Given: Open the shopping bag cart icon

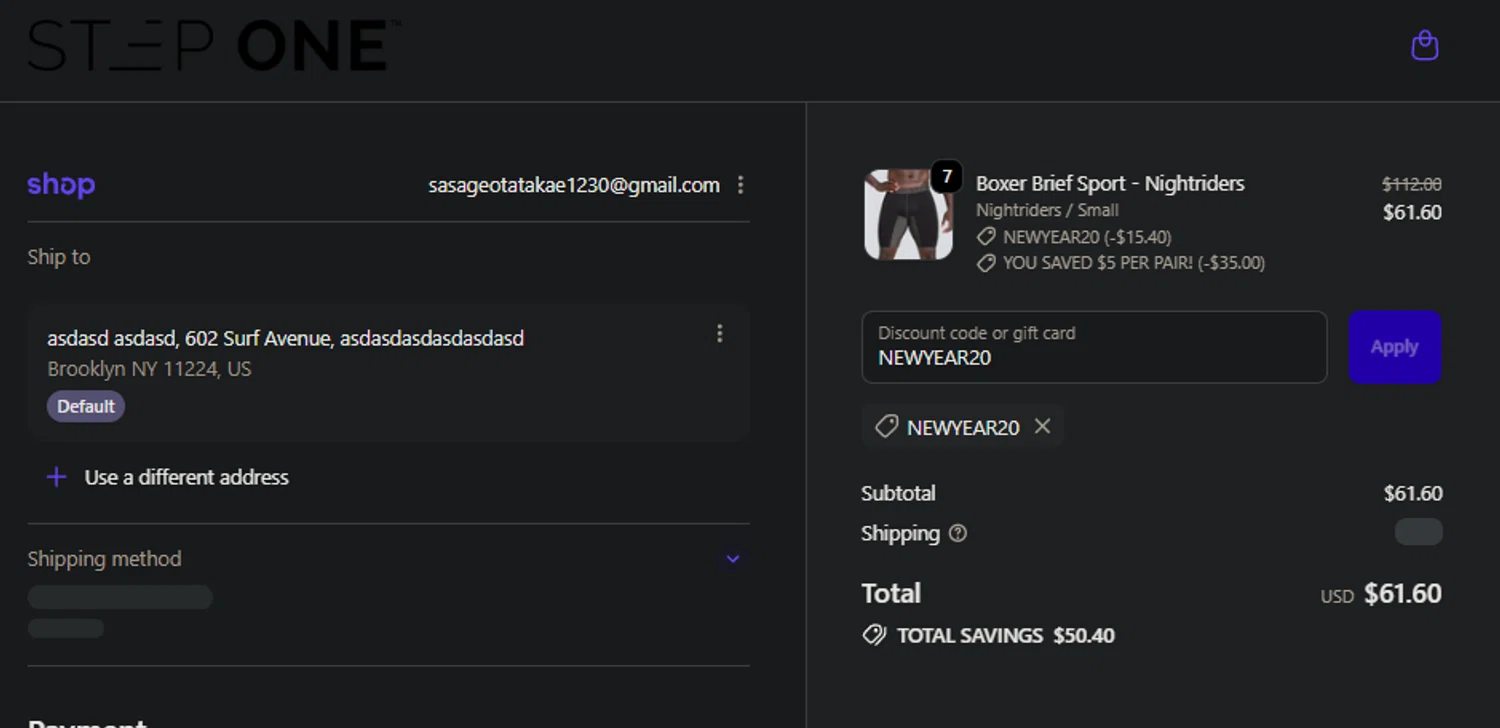Looking at the screenshot, I should [1424, 46].
